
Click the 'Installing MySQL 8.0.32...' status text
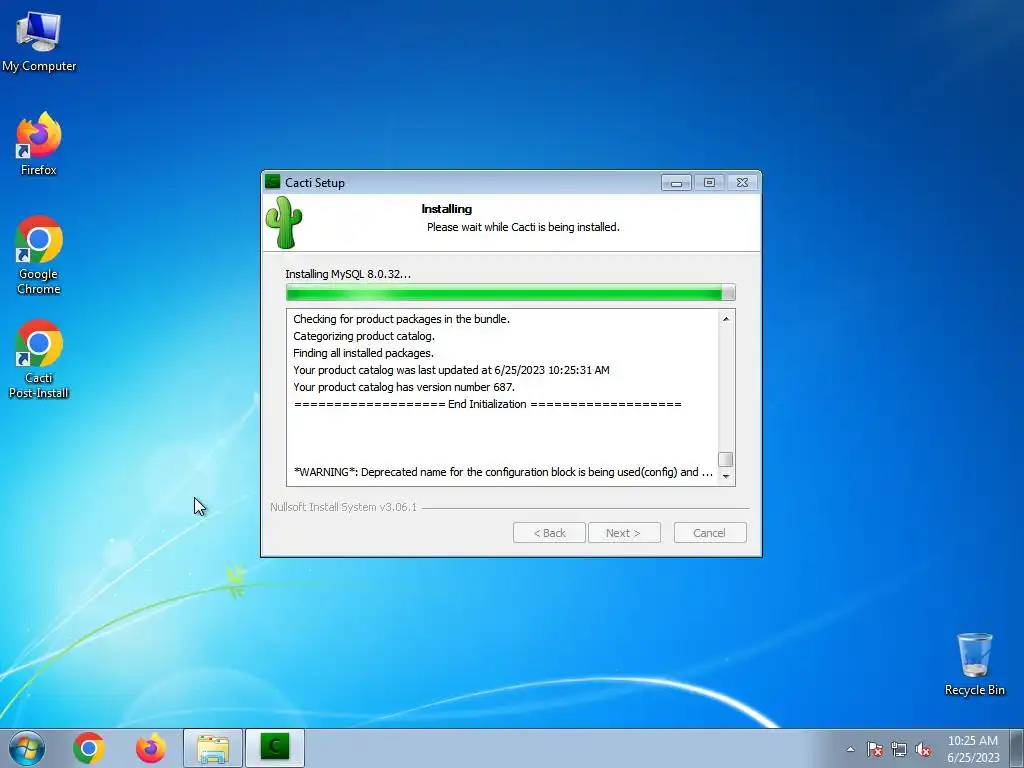(348, 274)
